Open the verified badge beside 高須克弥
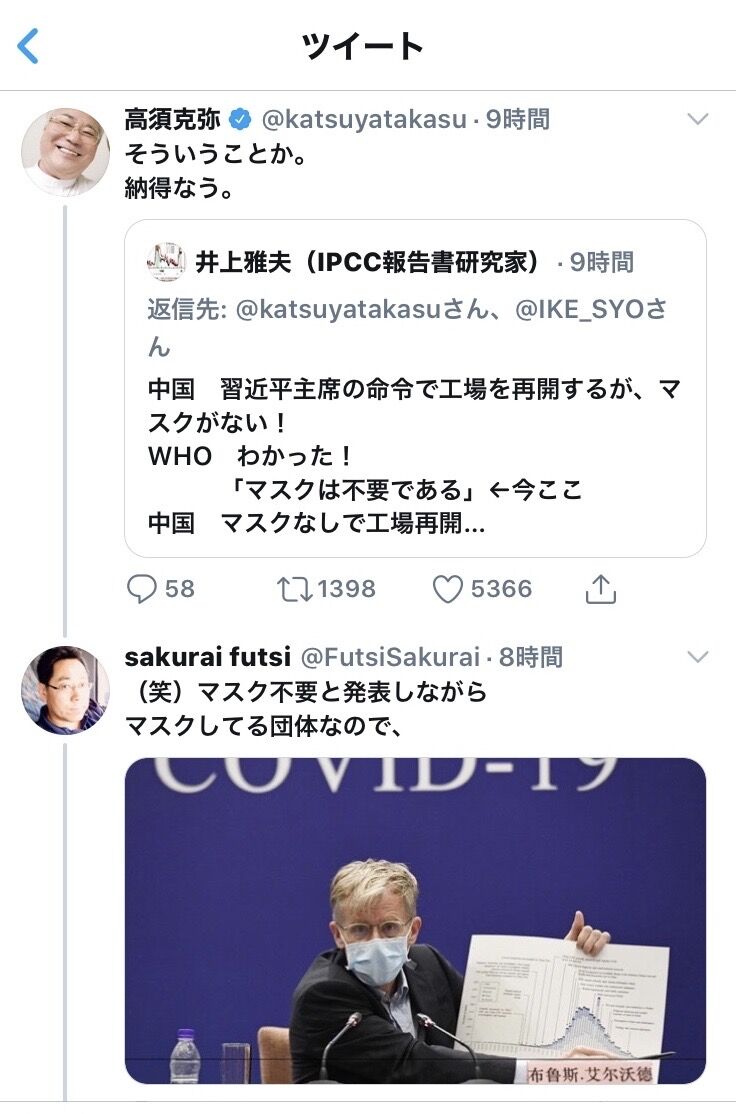The image size is (736, 1114). click(x=241, y=120)
